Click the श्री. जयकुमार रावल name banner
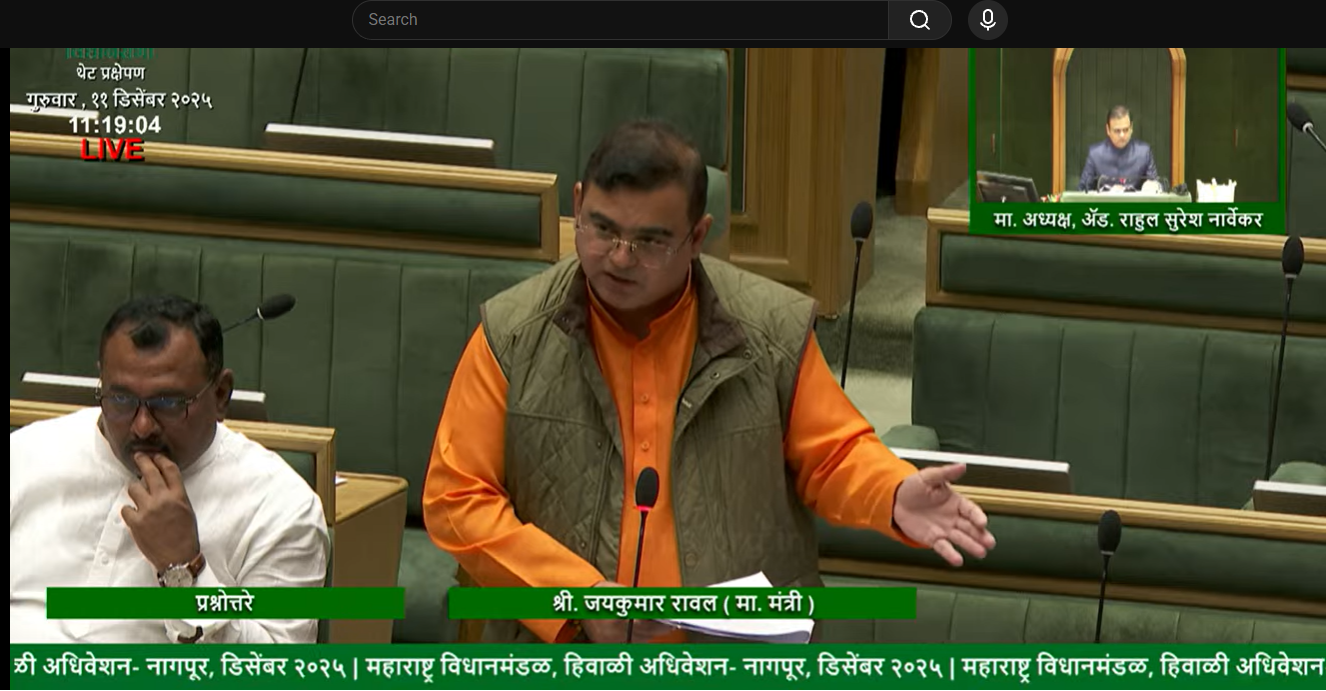1326x691 pixels. [x=682, y=603]
